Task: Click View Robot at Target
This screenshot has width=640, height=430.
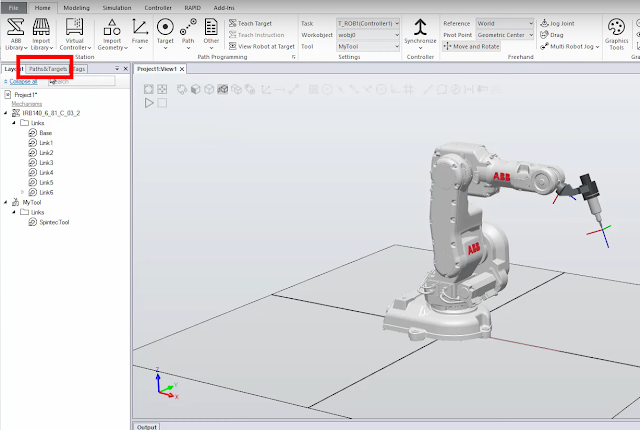Action: coord(262,46)
